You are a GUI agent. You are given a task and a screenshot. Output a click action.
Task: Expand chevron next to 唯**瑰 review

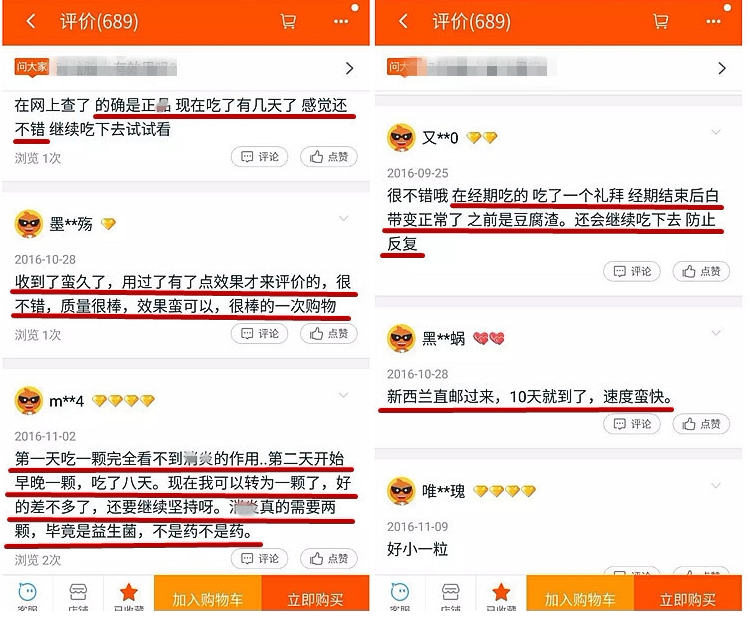(x=716, y=486)
